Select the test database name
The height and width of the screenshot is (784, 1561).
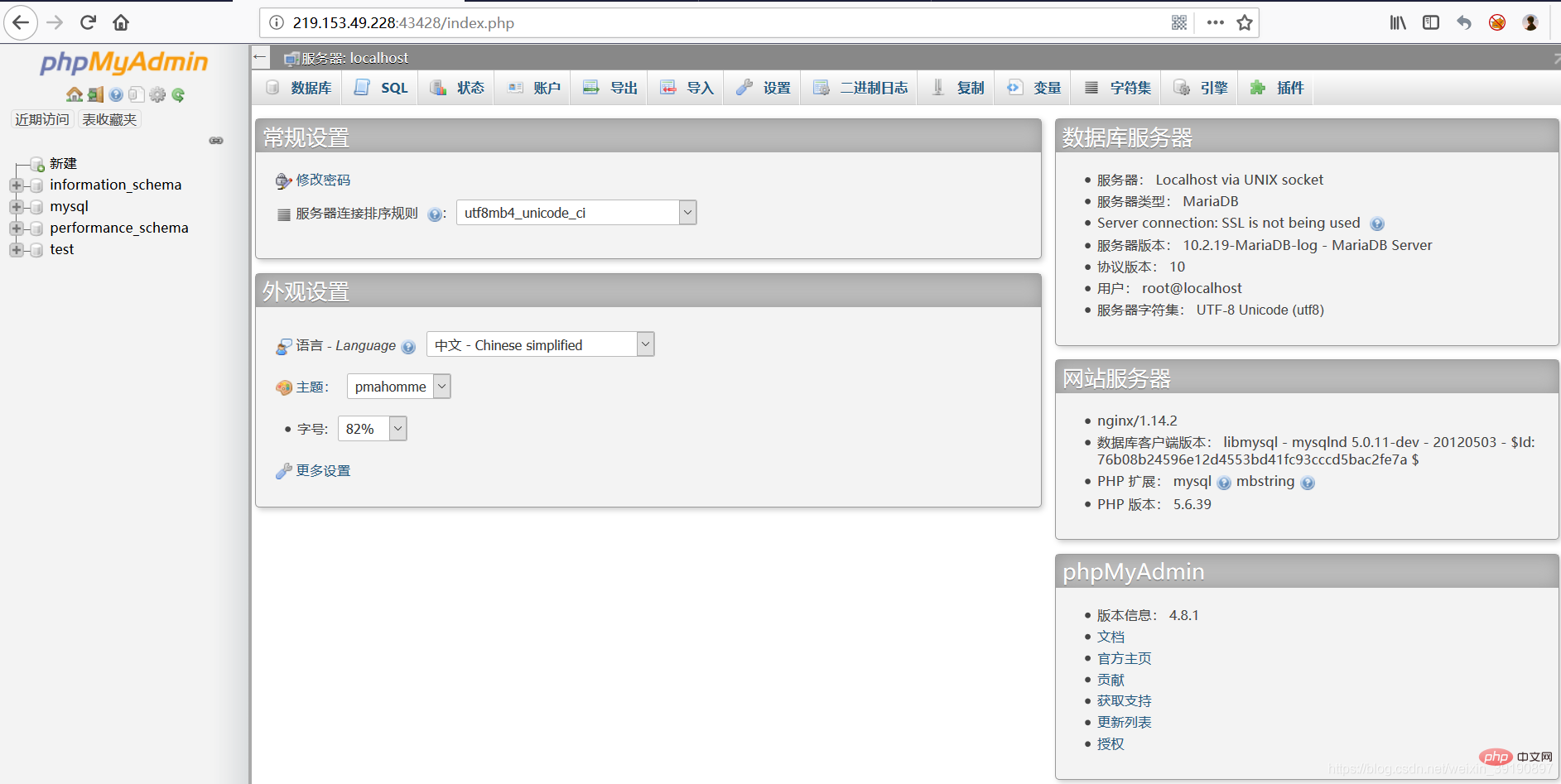pos(62,249)
